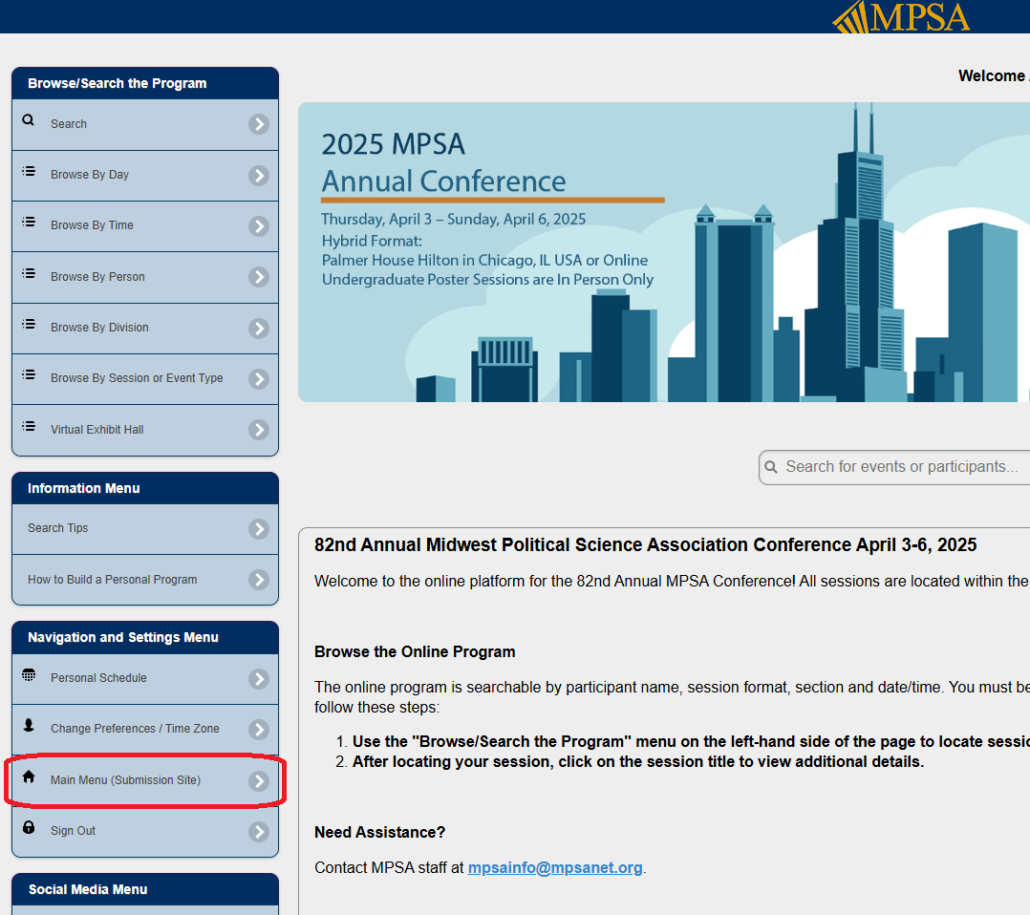Screen dimensions: 1030x915
Task: Click magnifier icon in the events search box
Action: 771,467
